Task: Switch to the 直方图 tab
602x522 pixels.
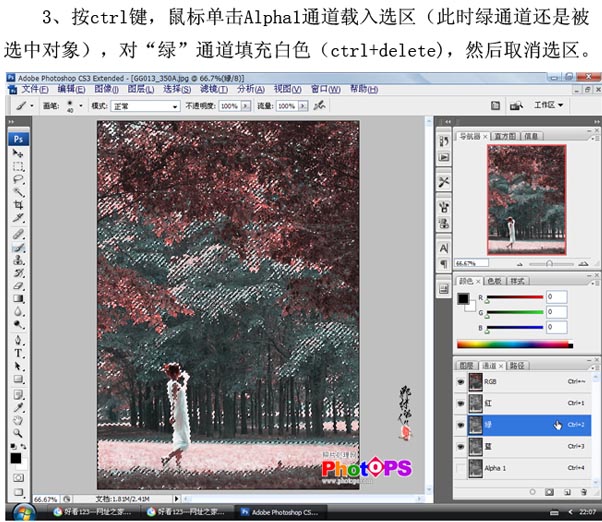Action: 505,136
